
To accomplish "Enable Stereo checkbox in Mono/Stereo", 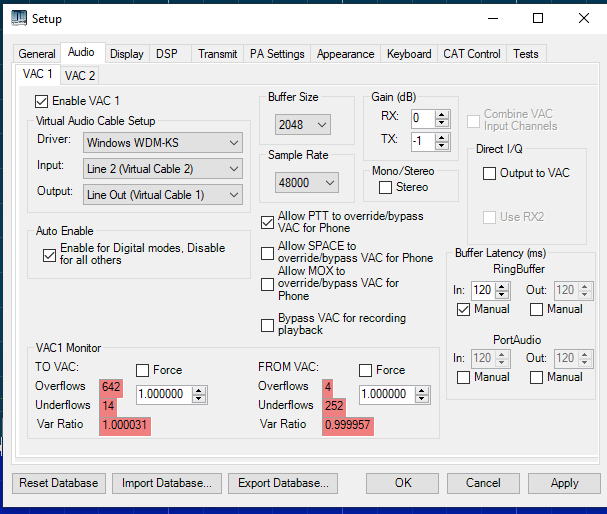I will (x=385, y=187).
